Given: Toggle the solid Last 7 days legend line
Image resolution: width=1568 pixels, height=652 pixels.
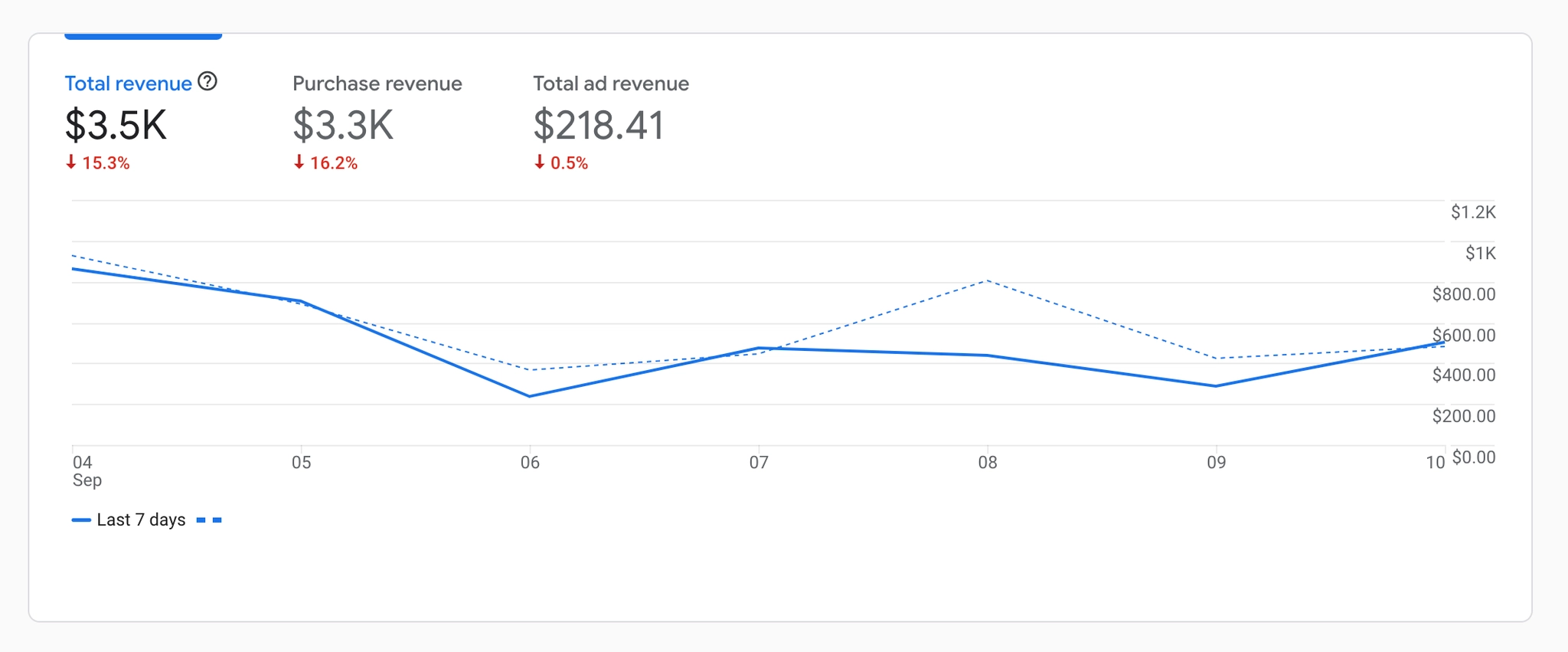Looking at the screenshot, I should click(81, 520).
